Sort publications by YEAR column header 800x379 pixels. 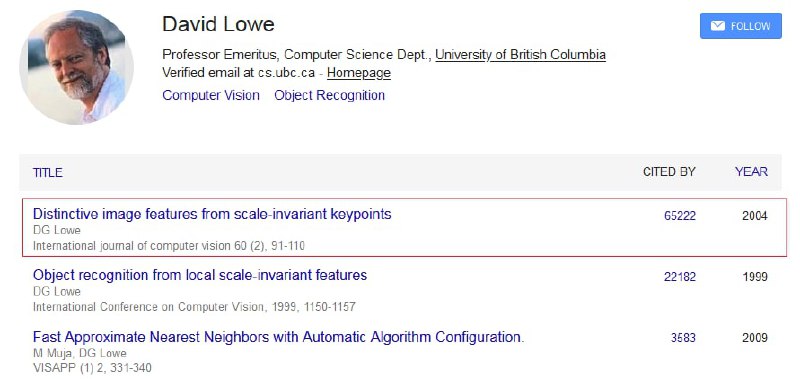[x=751, y=172]
